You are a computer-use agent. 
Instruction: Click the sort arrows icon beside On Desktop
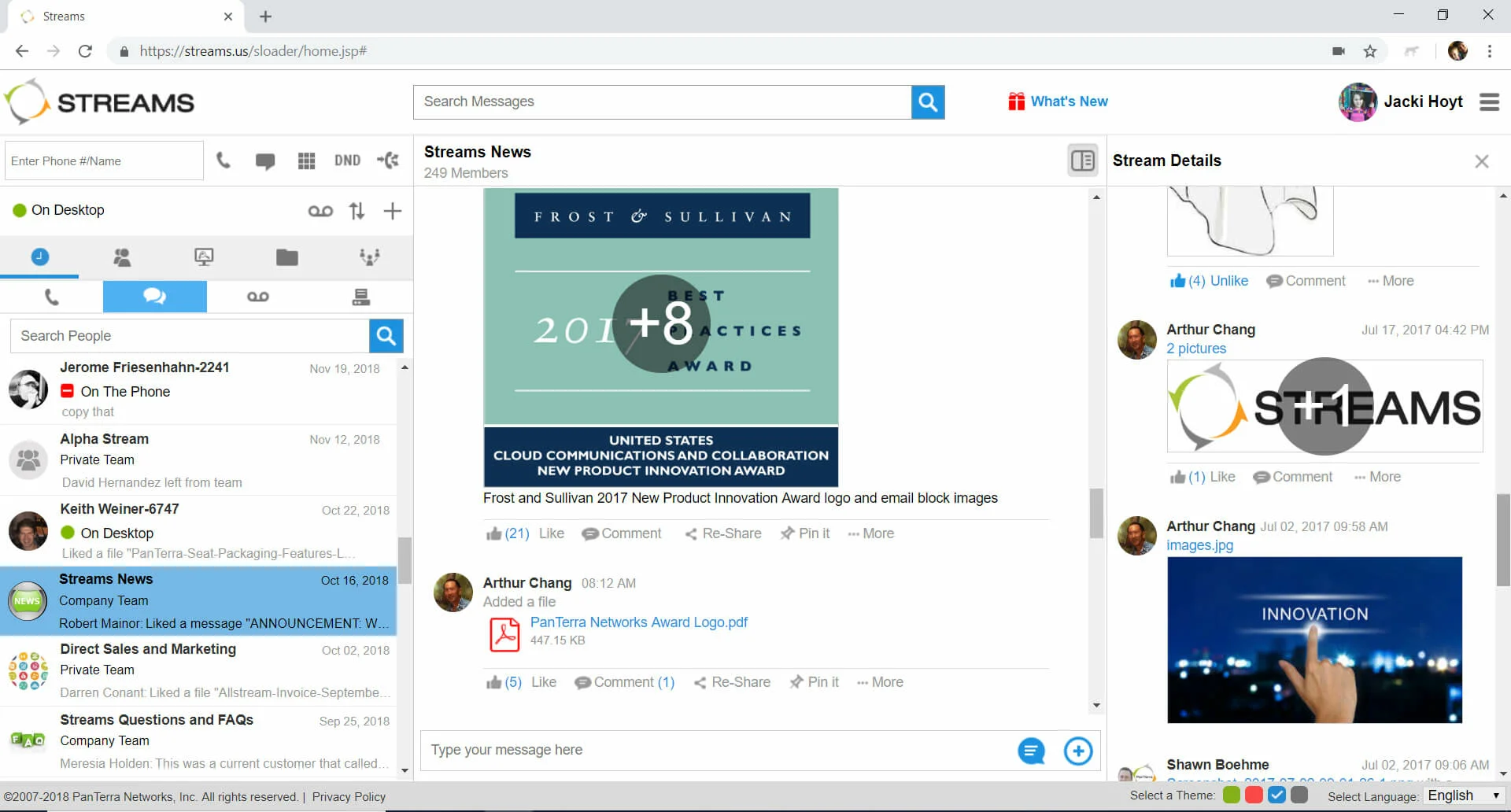[x=357, y=211]
